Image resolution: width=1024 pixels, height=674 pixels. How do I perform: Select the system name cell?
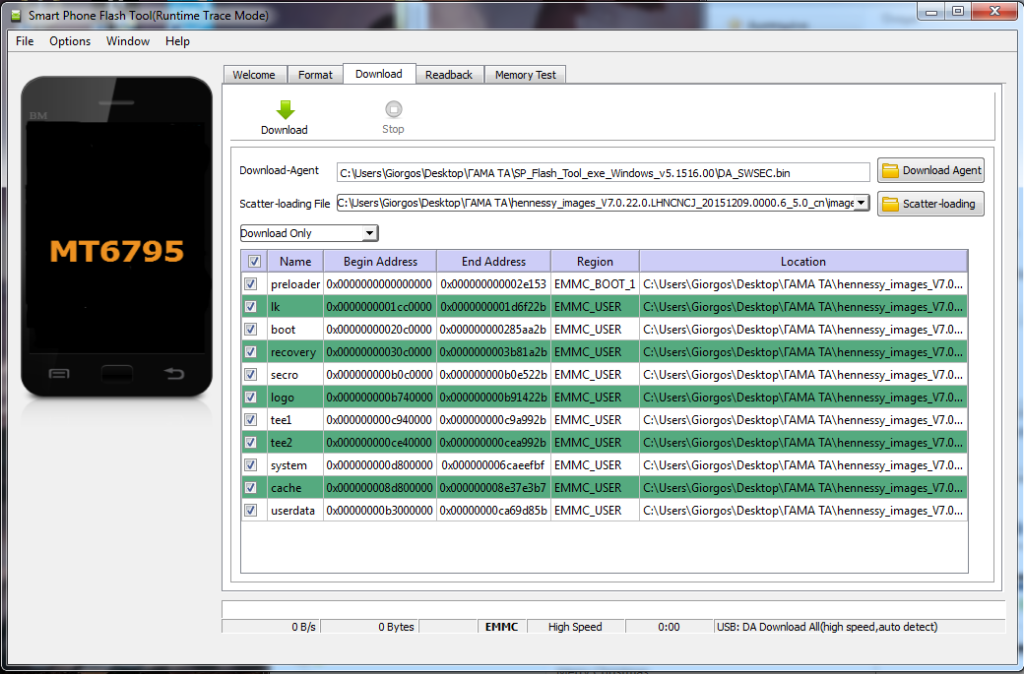click(295, 465)
